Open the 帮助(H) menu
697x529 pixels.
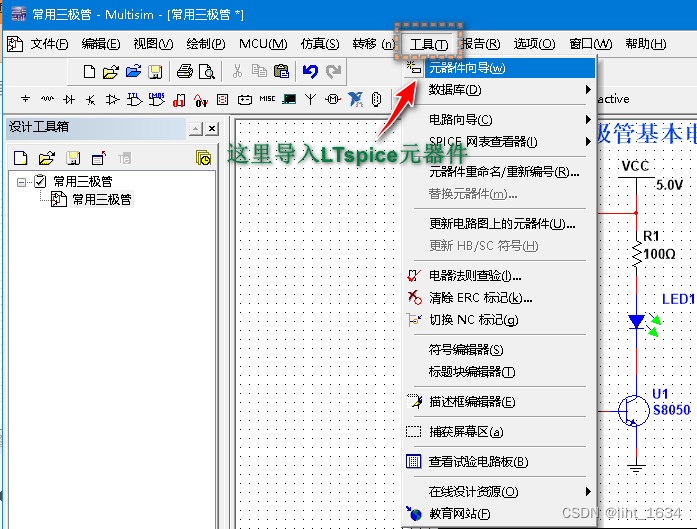646,44
